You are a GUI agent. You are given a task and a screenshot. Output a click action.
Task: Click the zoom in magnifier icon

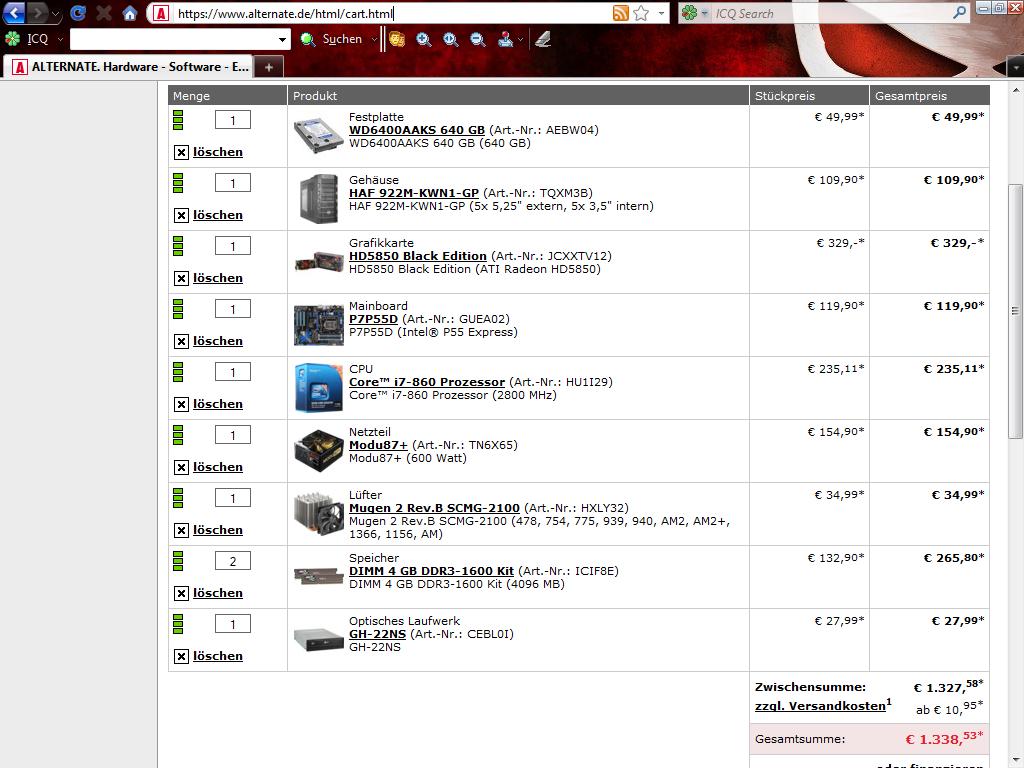coord(424,40)
